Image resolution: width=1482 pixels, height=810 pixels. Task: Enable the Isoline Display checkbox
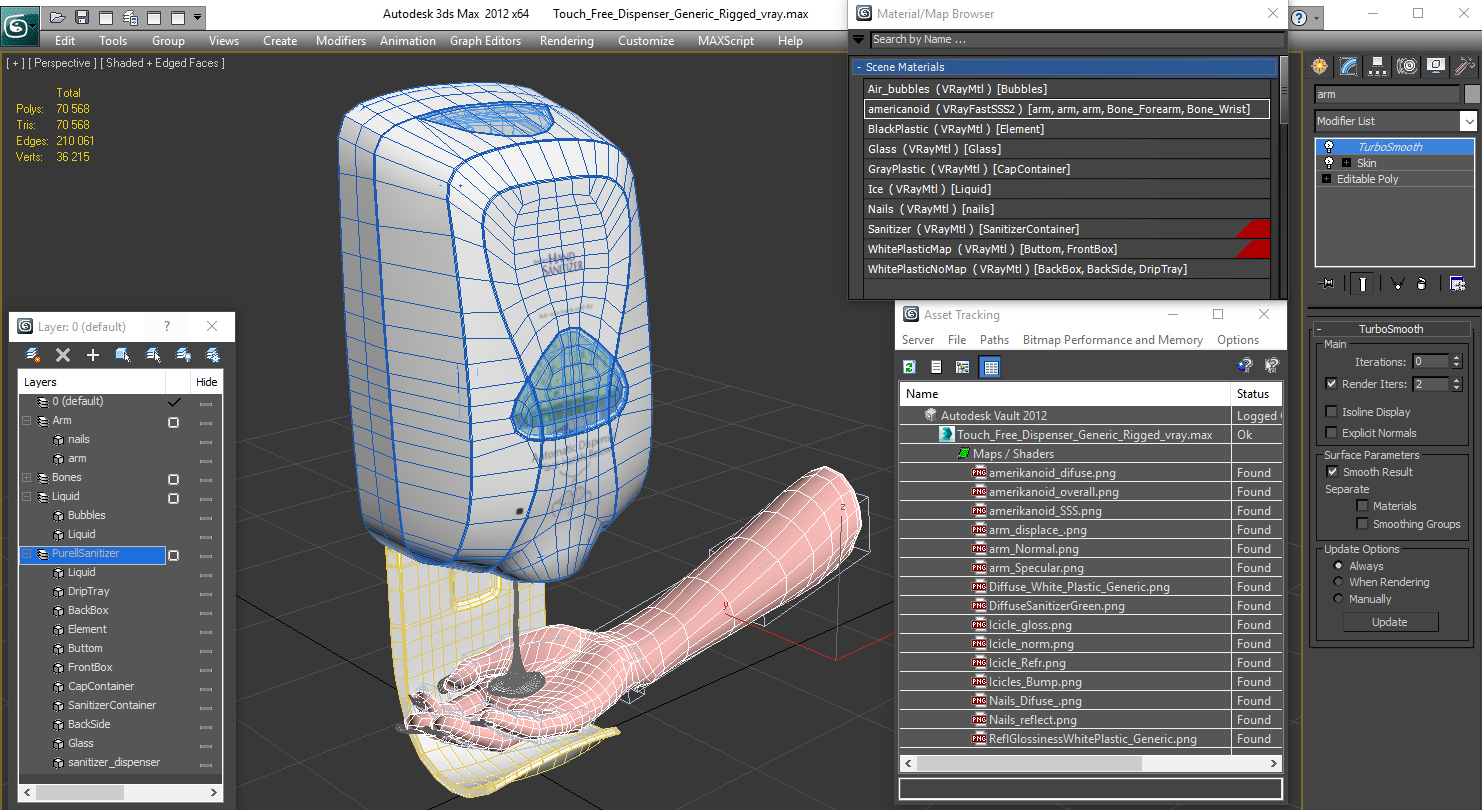coord(1331,412)
